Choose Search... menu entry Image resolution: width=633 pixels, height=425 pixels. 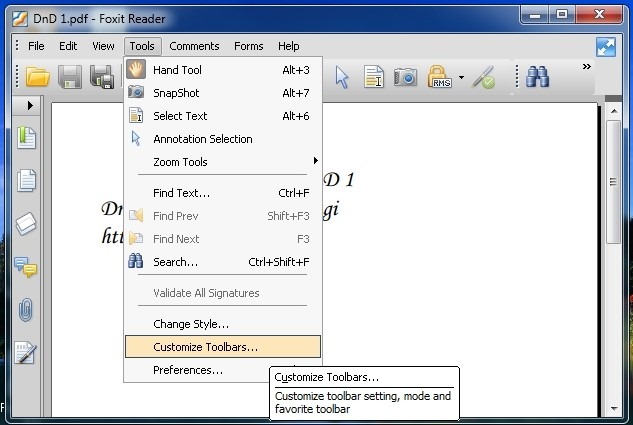(223, 262)
